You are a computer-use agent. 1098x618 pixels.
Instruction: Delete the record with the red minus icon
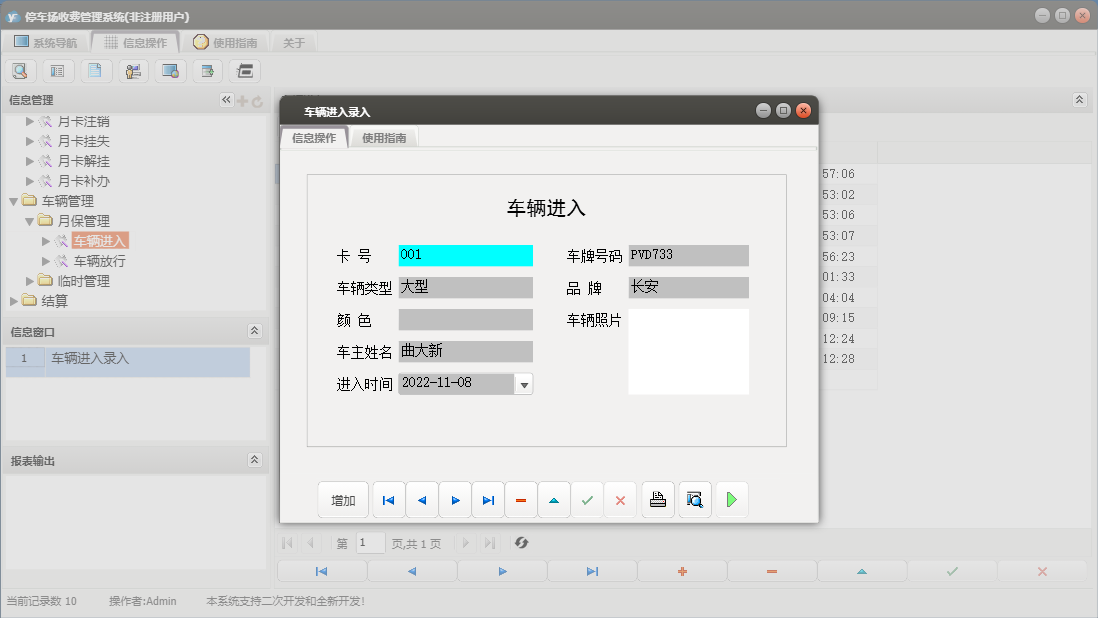point(521,499)
